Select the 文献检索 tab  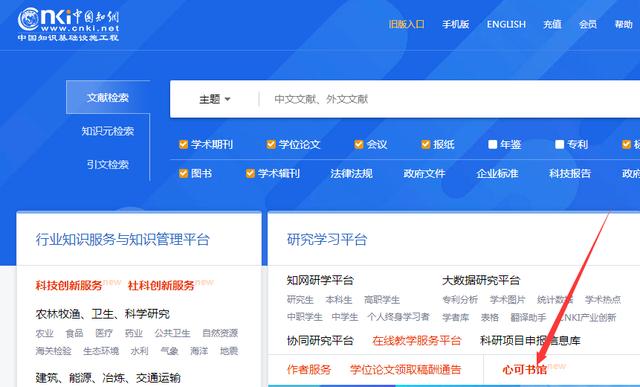[x=108, y=97]
